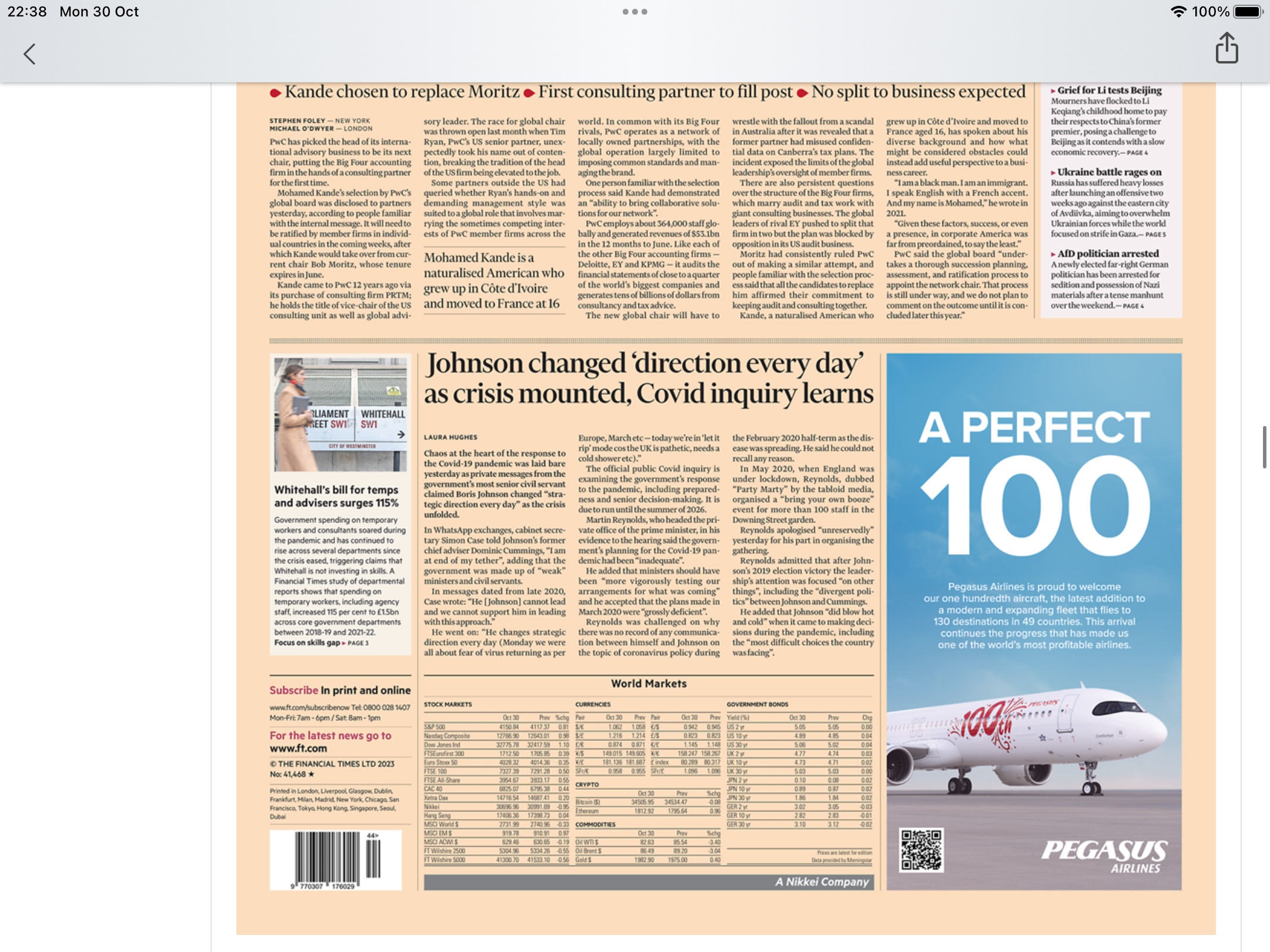Tap the Pegasus Airlines logo

[x=1105, y=856]
